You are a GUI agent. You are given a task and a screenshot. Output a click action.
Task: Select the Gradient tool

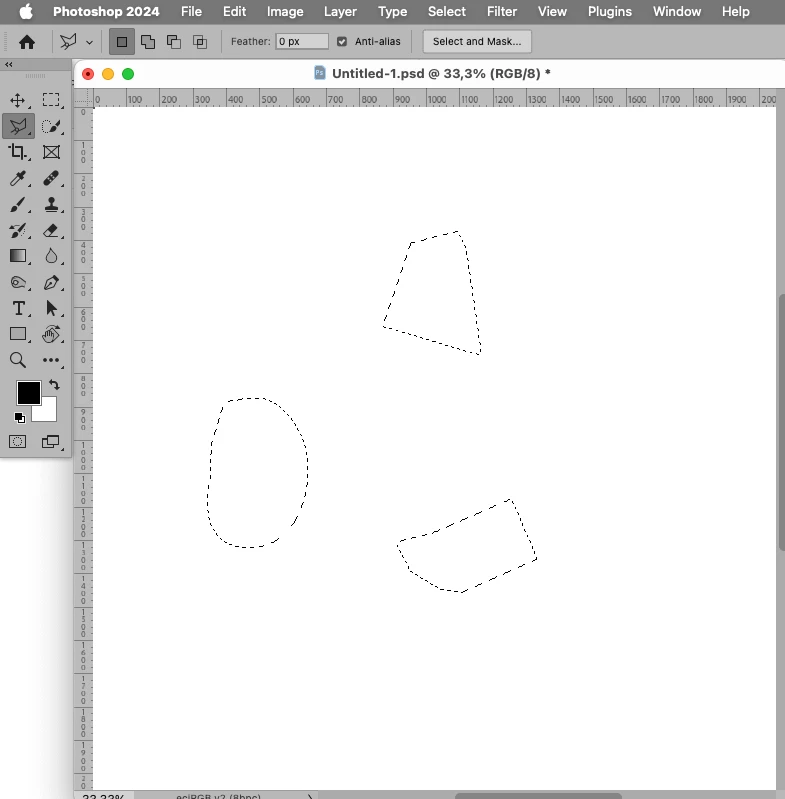pos(18,256)
